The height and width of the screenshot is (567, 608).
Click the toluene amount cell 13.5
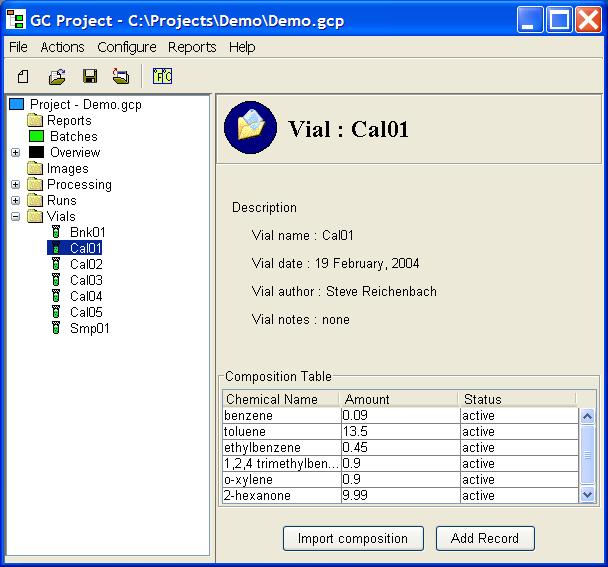[x=401, y=431]
